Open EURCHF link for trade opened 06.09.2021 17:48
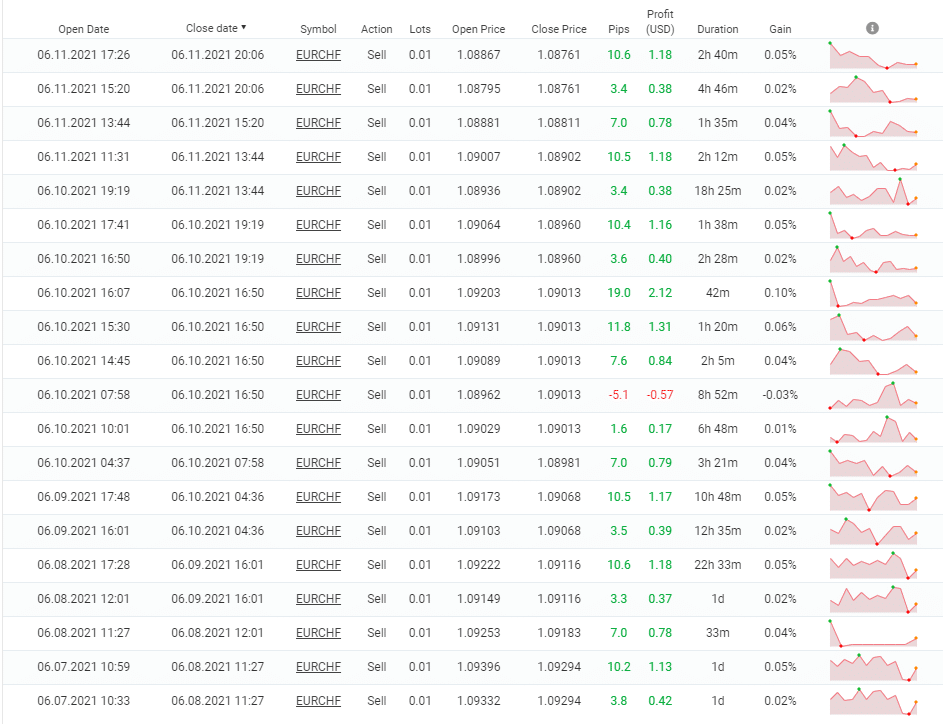This screenshot has height=724, width=943. tap(318, 497)
